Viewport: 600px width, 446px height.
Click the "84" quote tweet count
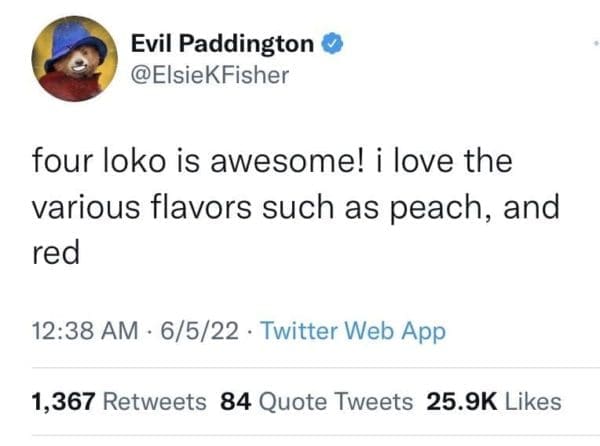tap(234, 402)
